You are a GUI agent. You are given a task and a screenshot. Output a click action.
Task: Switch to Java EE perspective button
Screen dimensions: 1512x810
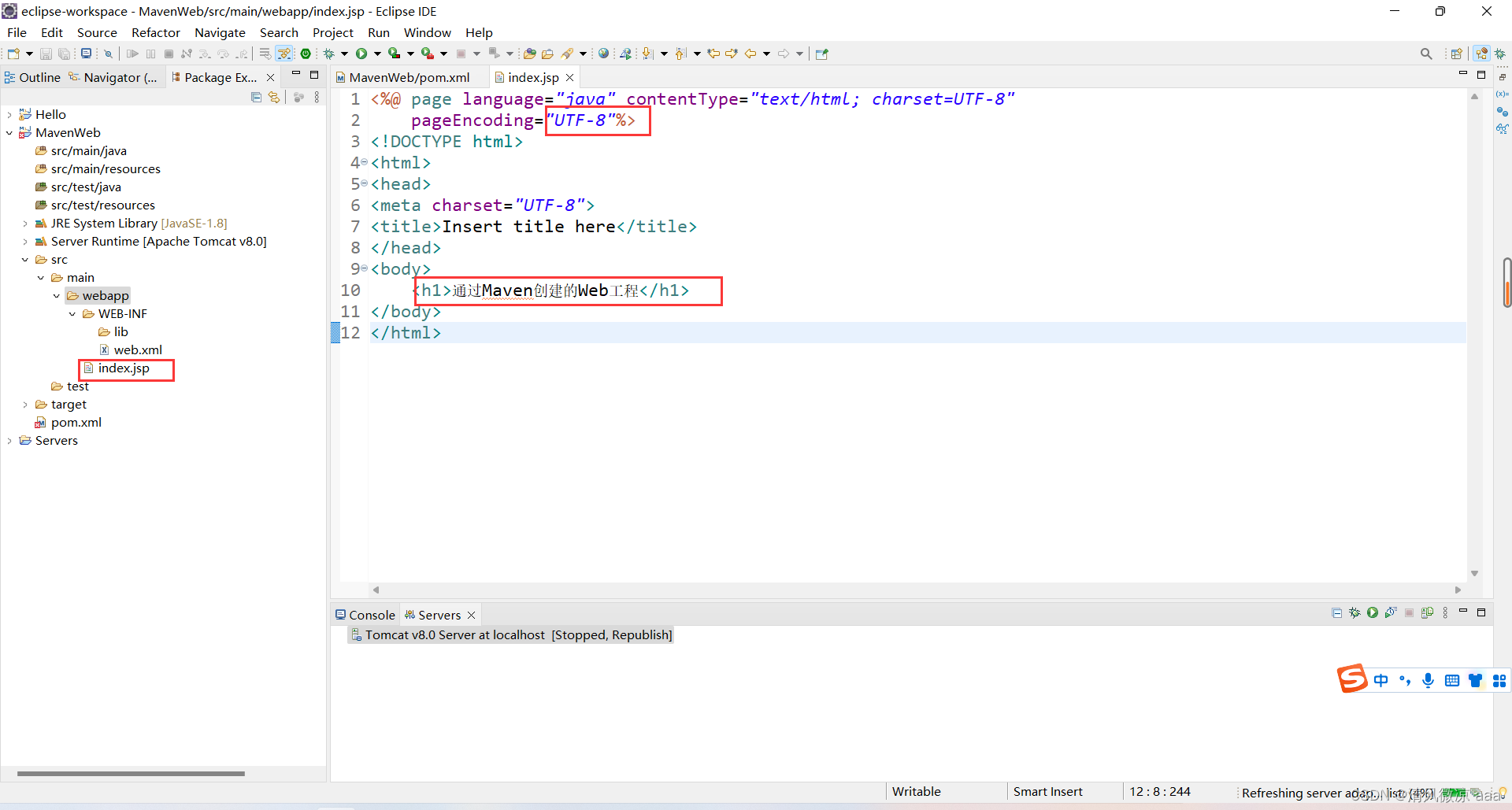point(1482,54)
